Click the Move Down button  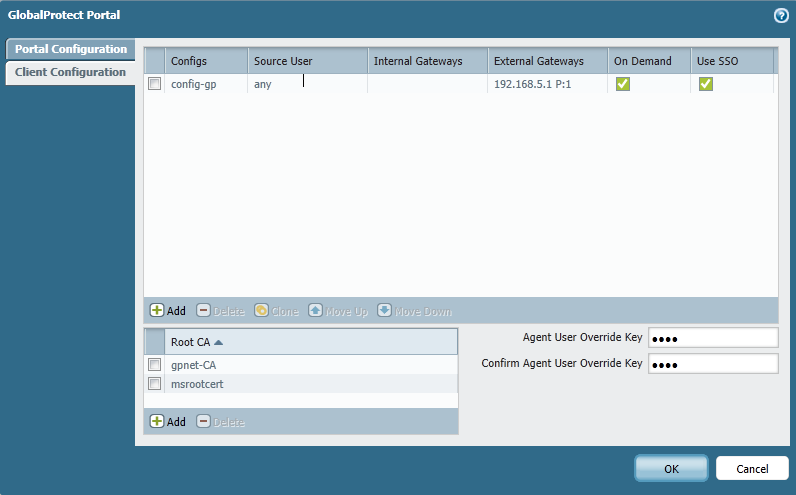[414, 311]
